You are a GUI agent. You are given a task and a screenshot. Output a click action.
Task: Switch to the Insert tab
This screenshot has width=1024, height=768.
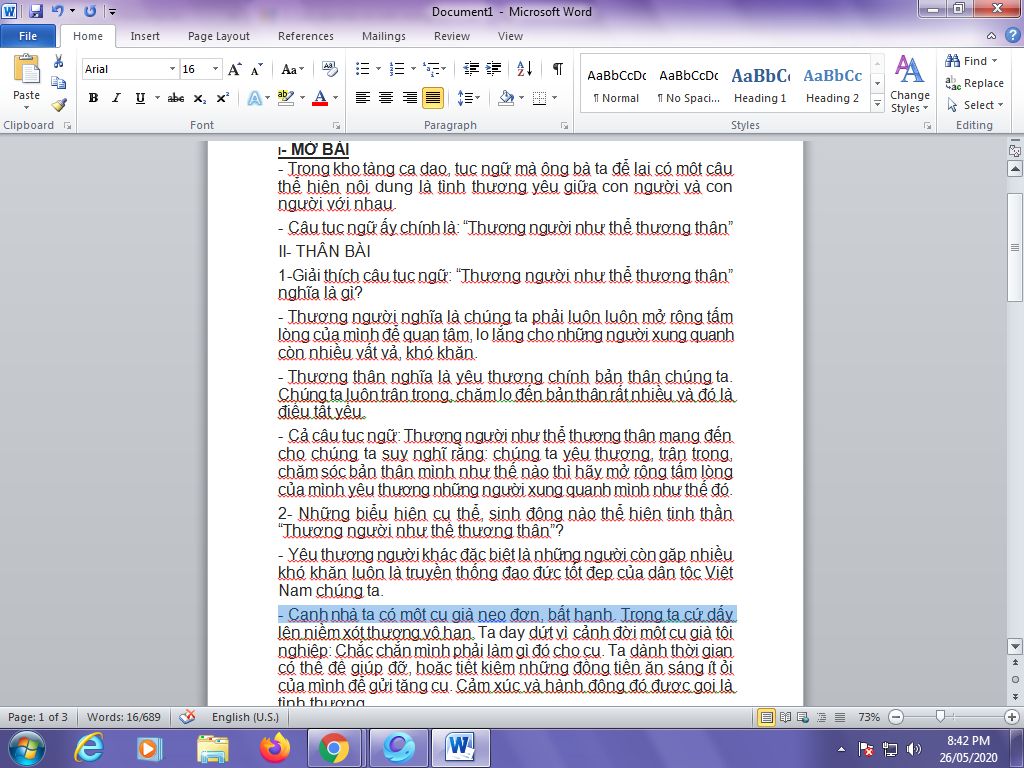click(x=145, y=36)
